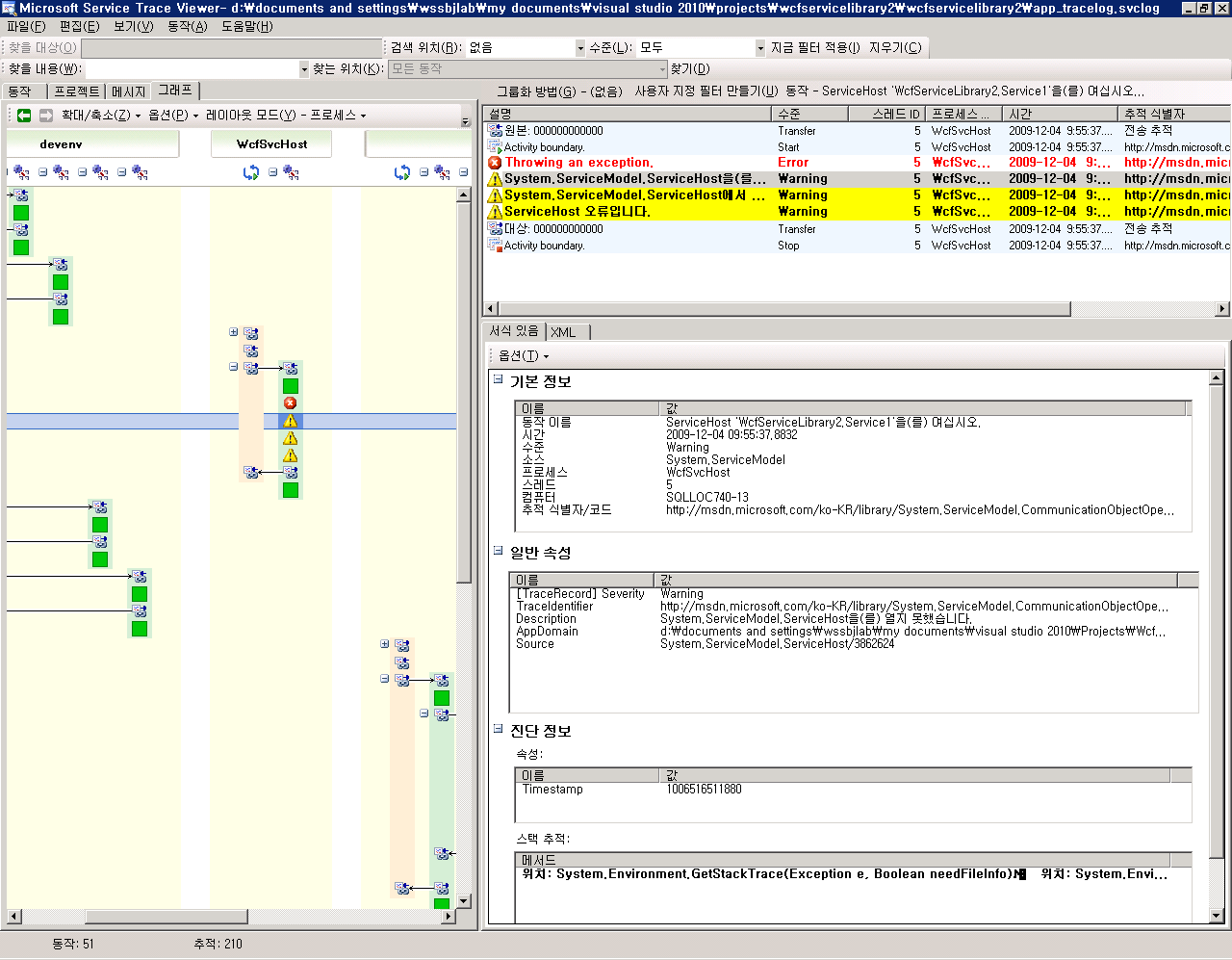Click the 'SQLLOC740-13' computer value
Screen dimensions: 1232x960
(707, 498)
